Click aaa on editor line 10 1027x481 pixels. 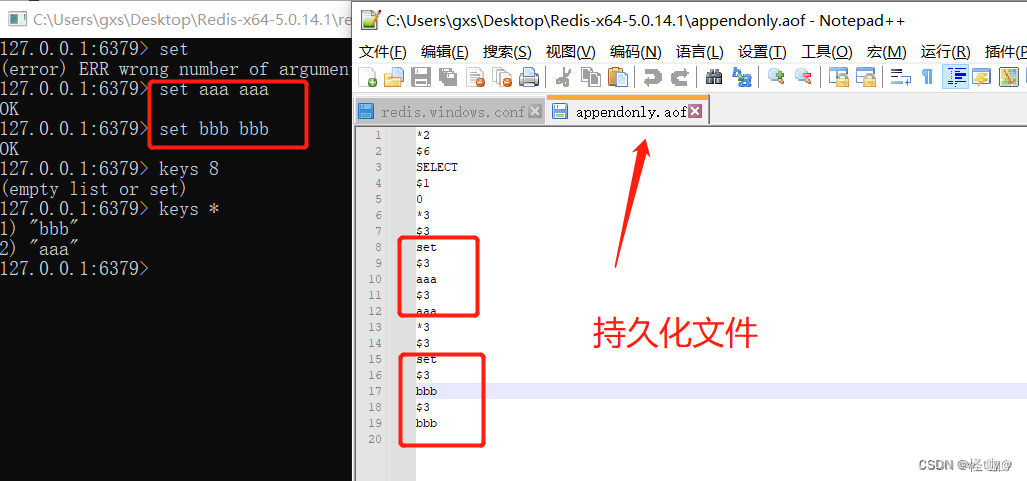coord(426,279)
